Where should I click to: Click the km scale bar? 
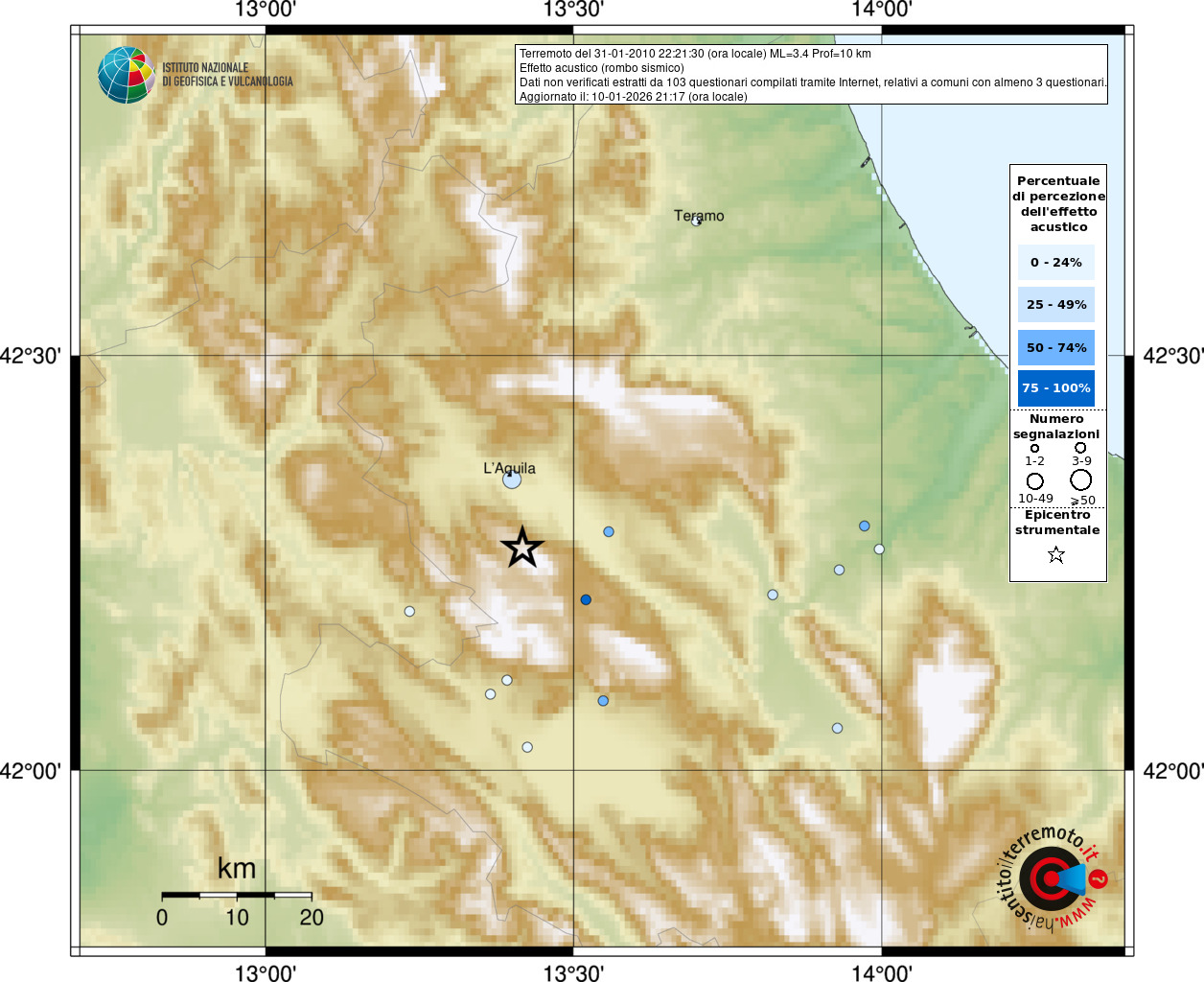pos(237,895)
